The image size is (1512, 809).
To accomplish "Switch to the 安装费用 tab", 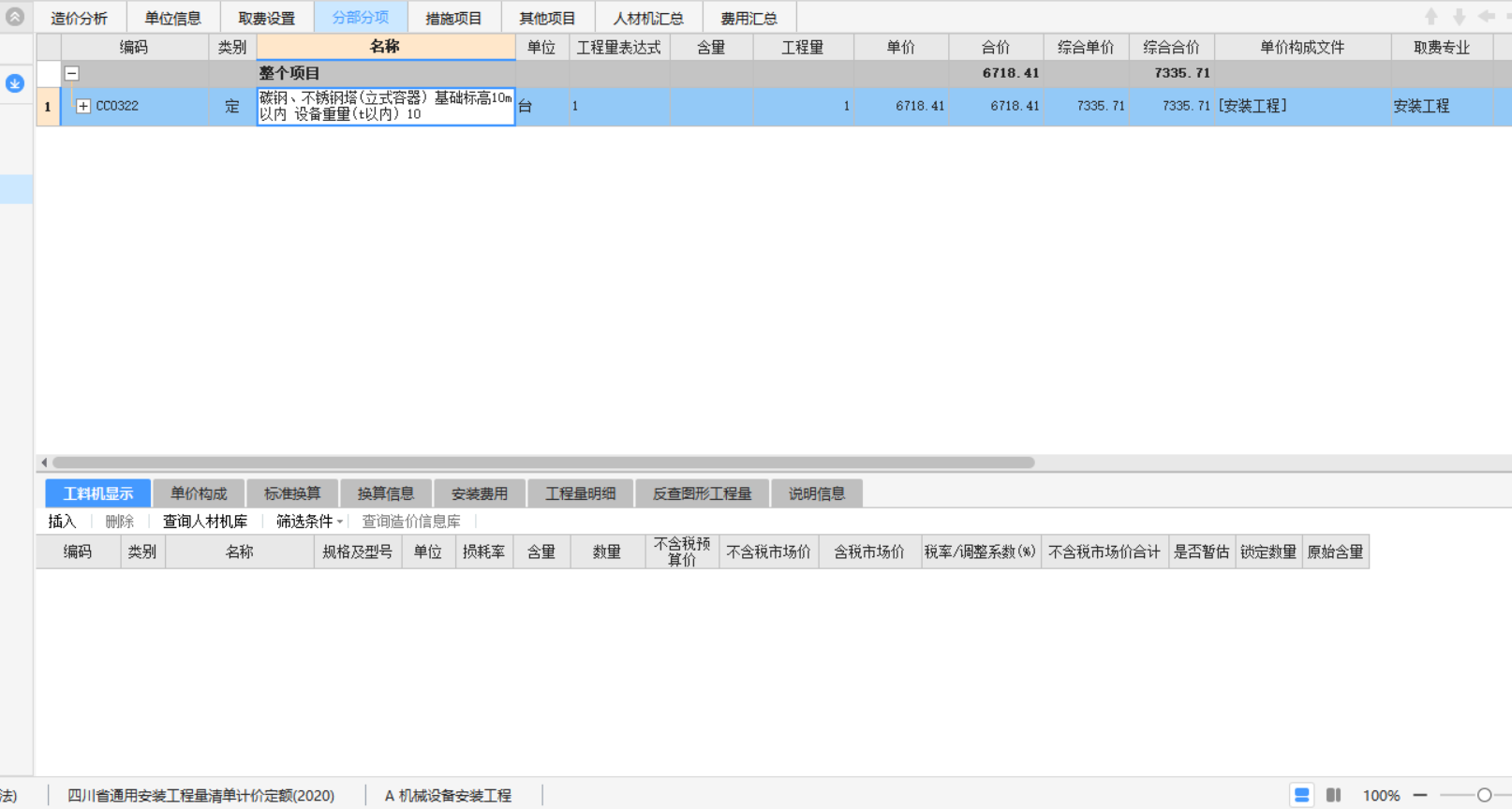I will (x=480, y=493).
